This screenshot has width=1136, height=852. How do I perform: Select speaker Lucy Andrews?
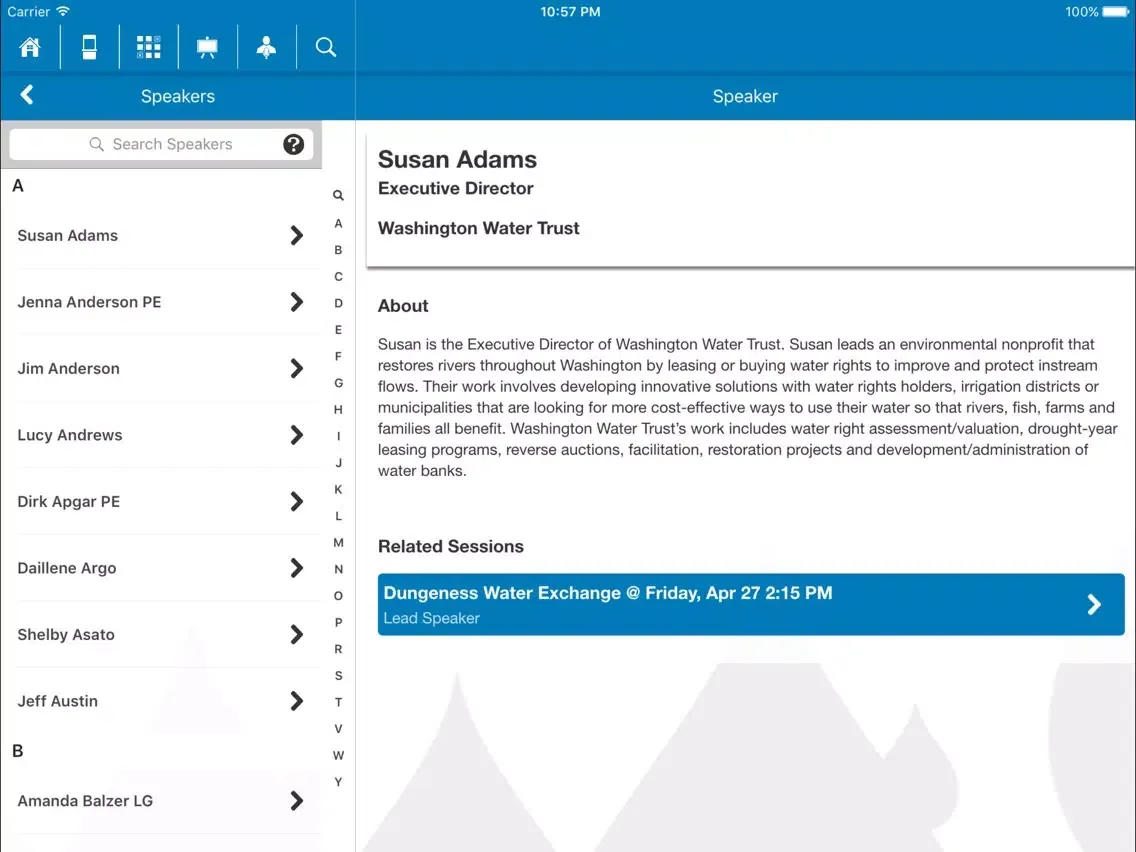tap(161, 435)
